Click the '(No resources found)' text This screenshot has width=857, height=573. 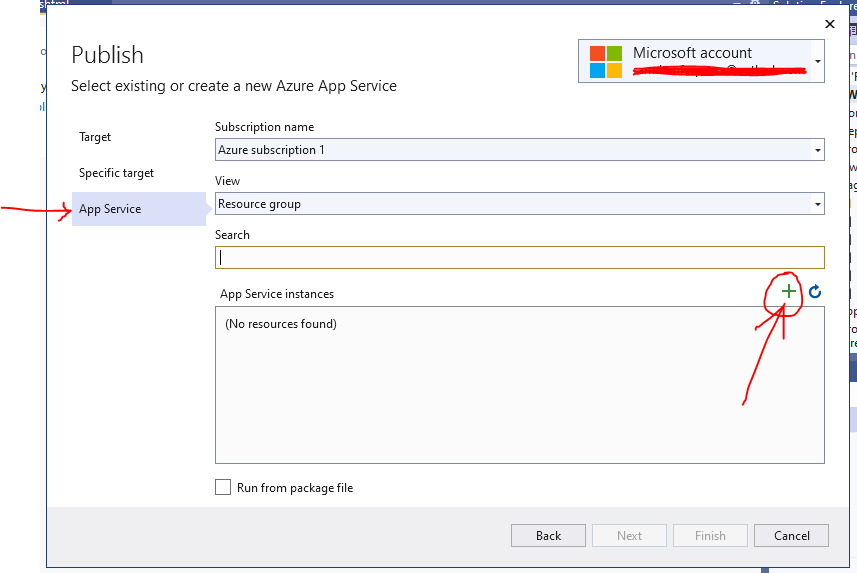tap(281, 324)
